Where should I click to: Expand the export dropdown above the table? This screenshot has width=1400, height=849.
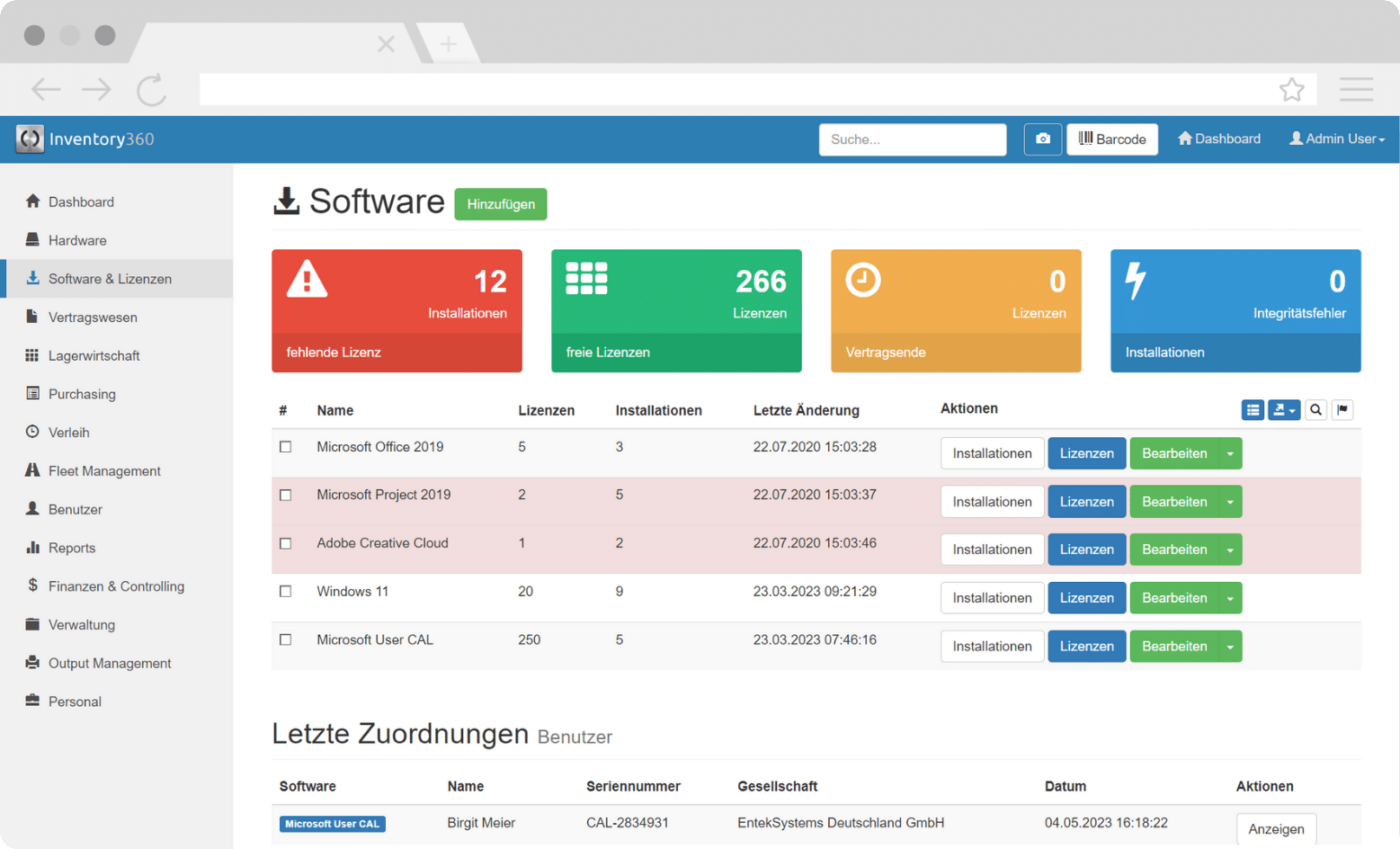coord(1283,410)
